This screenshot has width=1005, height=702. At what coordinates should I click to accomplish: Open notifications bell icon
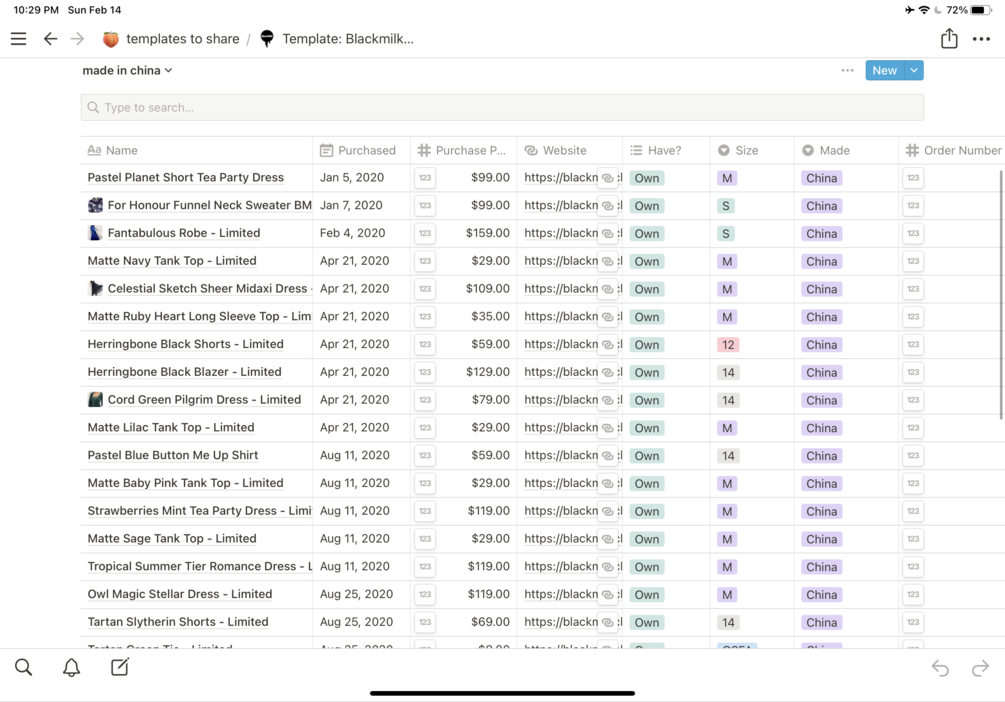click(x=71, y=667)
